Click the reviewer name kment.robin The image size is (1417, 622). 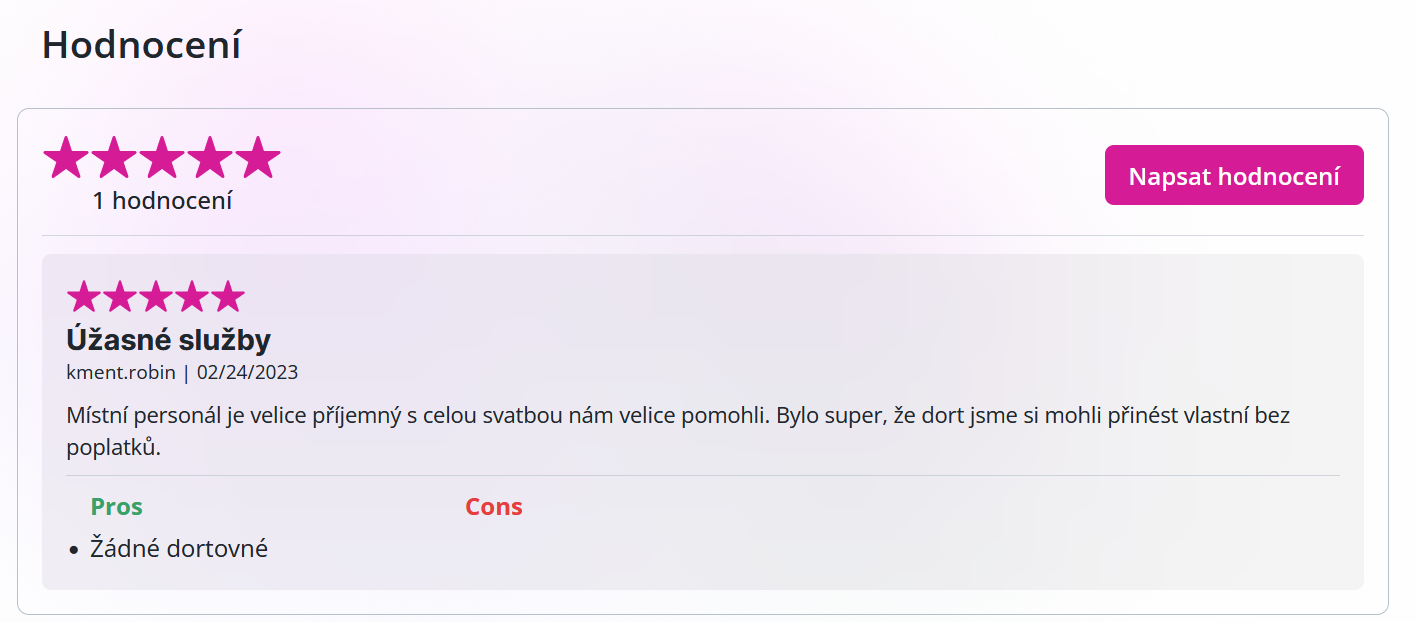coord(121,373)
